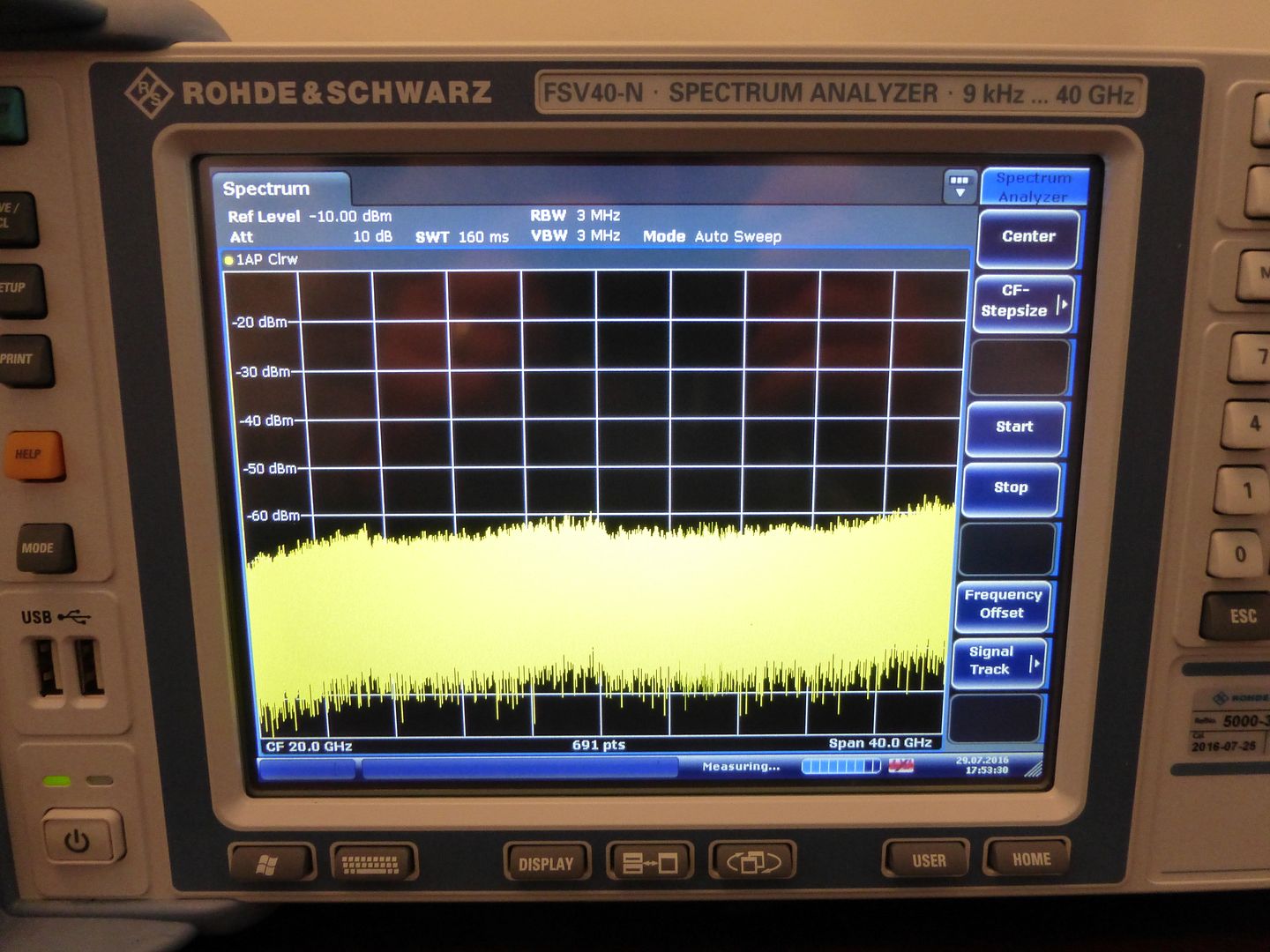Click the -40 dBm axis label
Image resolution: width=1270 pixels, height=952 pixels.
tap(266, 421)
